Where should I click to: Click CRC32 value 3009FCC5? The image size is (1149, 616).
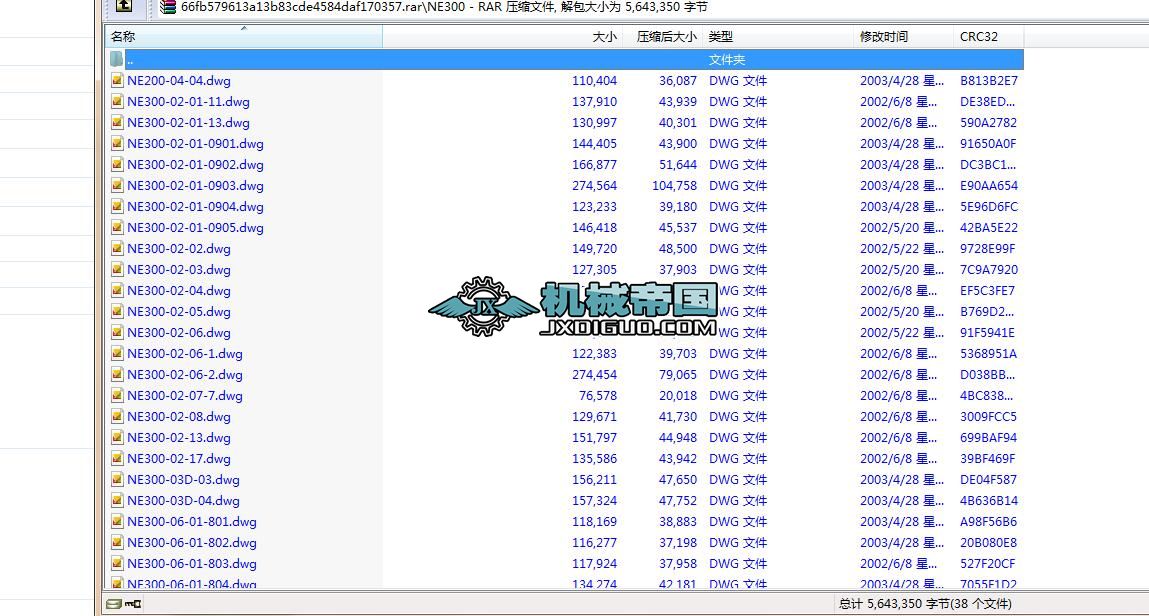pos(989,417)
